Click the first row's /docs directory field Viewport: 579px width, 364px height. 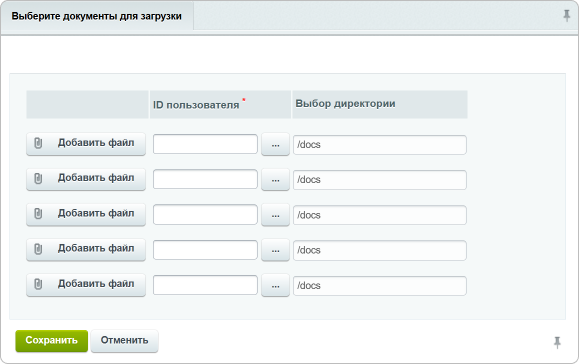tap(380, 145)
